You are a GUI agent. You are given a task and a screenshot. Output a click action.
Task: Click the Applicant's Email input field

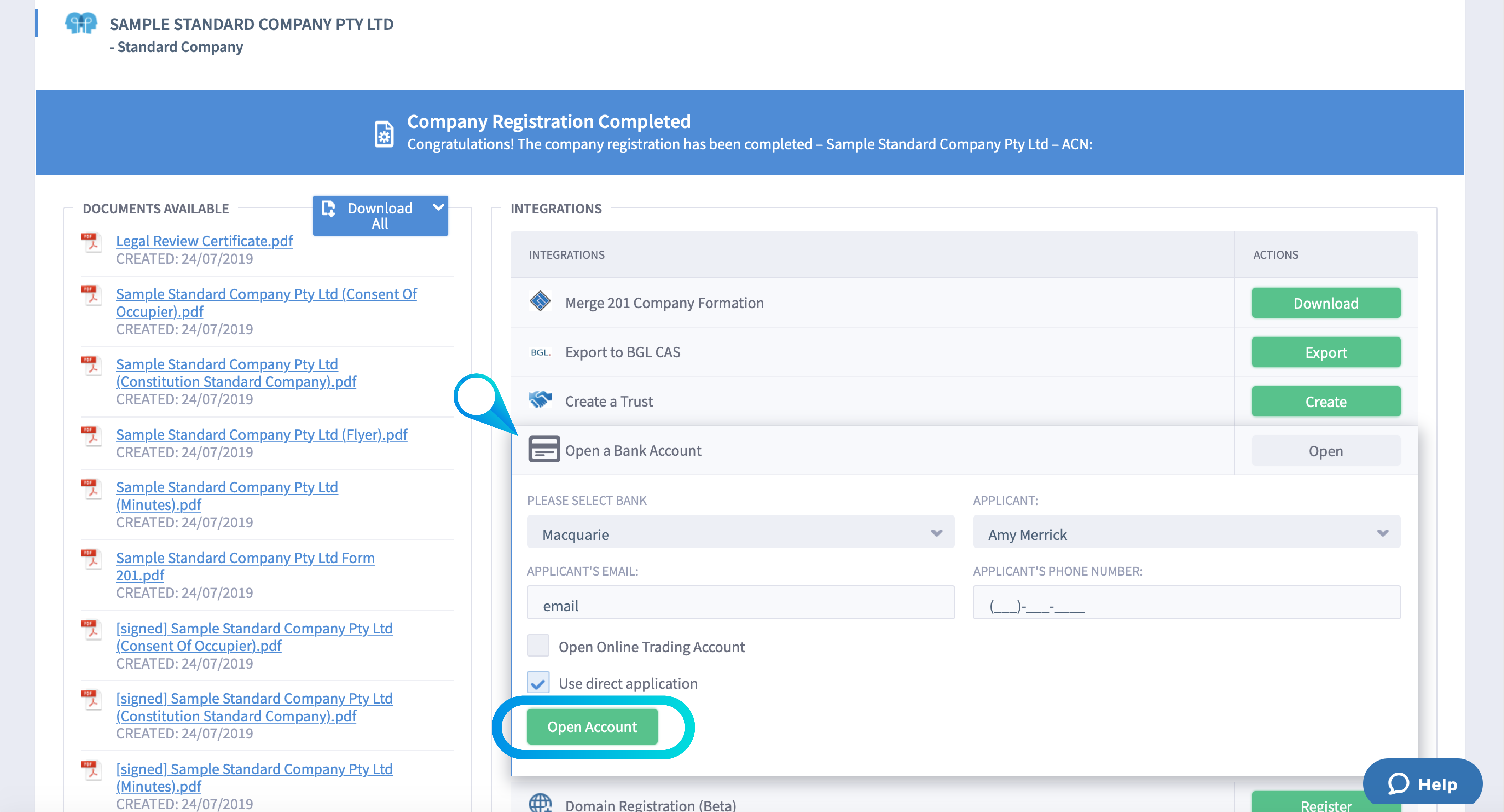pos(740,602)
